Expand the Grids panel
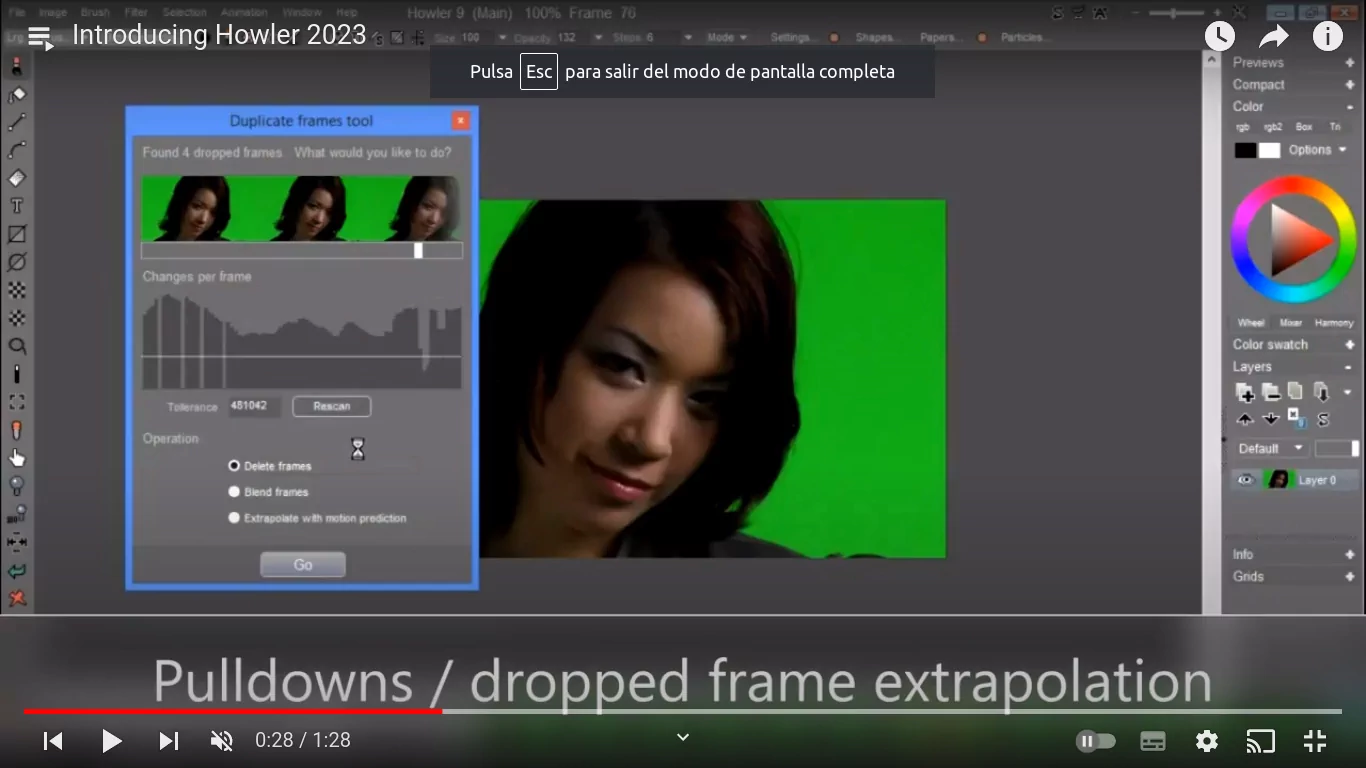1366x768 pixels. (1349, 577)
